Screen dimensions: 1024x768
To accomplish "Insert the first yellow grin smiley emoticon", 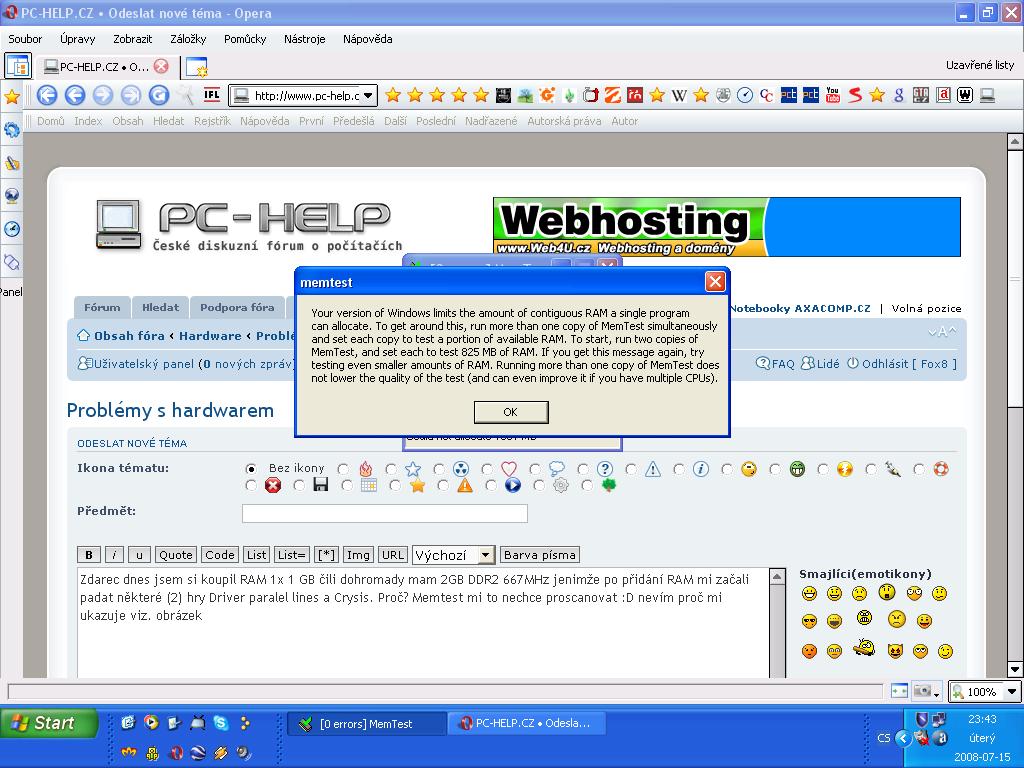I will 809,593.
